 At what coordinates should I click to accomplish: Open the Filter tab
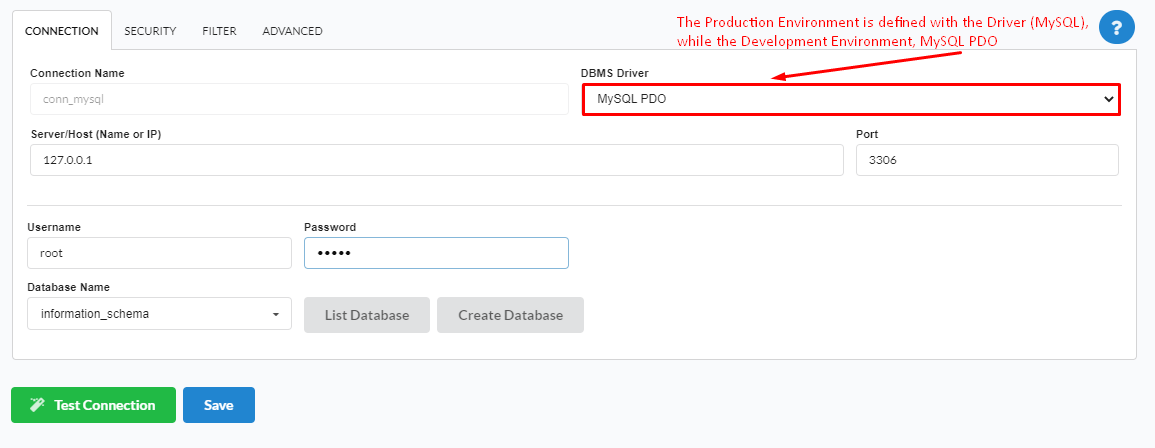point(219,31)
